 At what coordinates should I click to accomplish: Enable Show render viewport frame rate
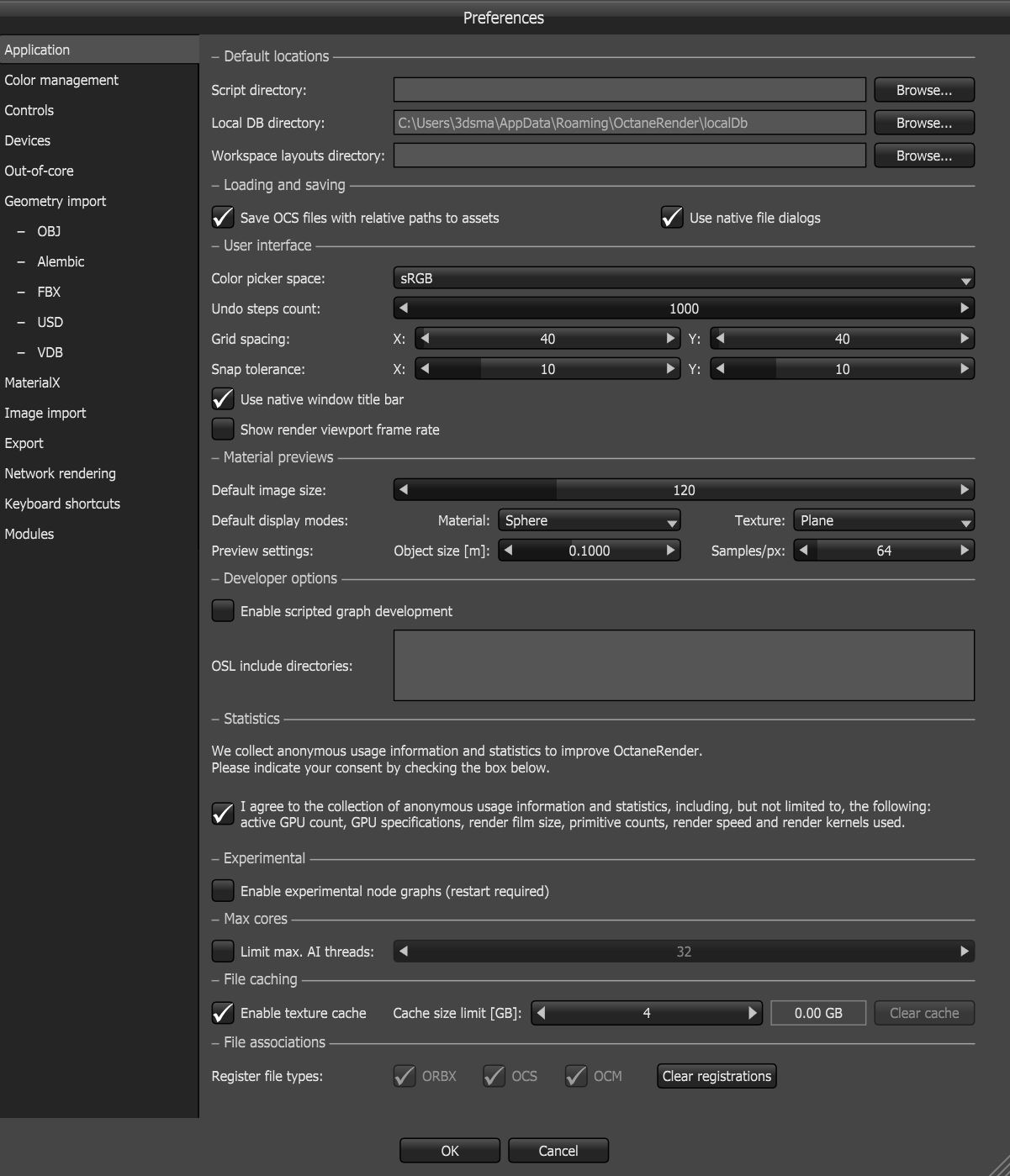(223, 430)
